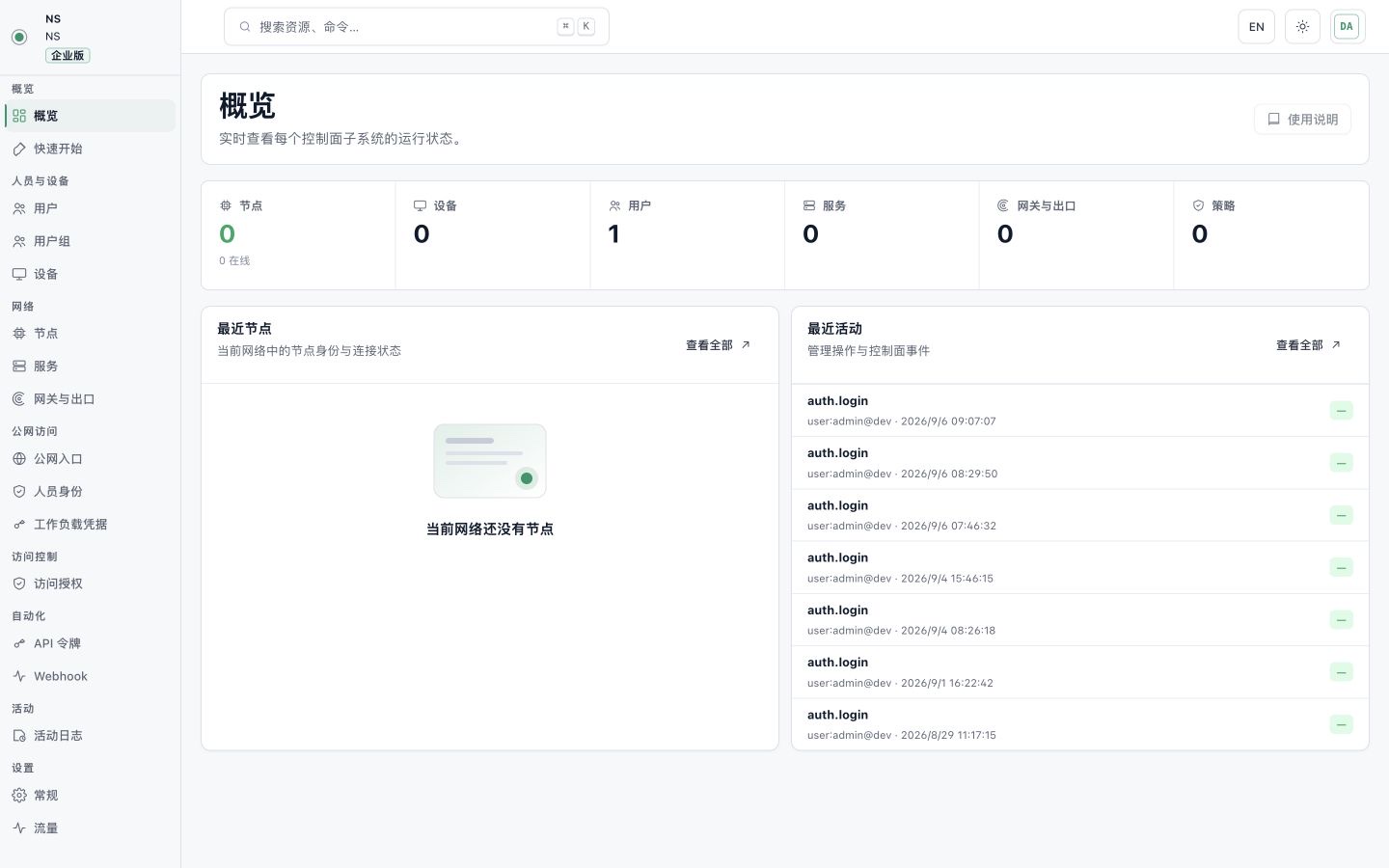This screenshot has width=1389, height=868.
Task: Click the API 令牌 key icon
Action: (19, 643)
